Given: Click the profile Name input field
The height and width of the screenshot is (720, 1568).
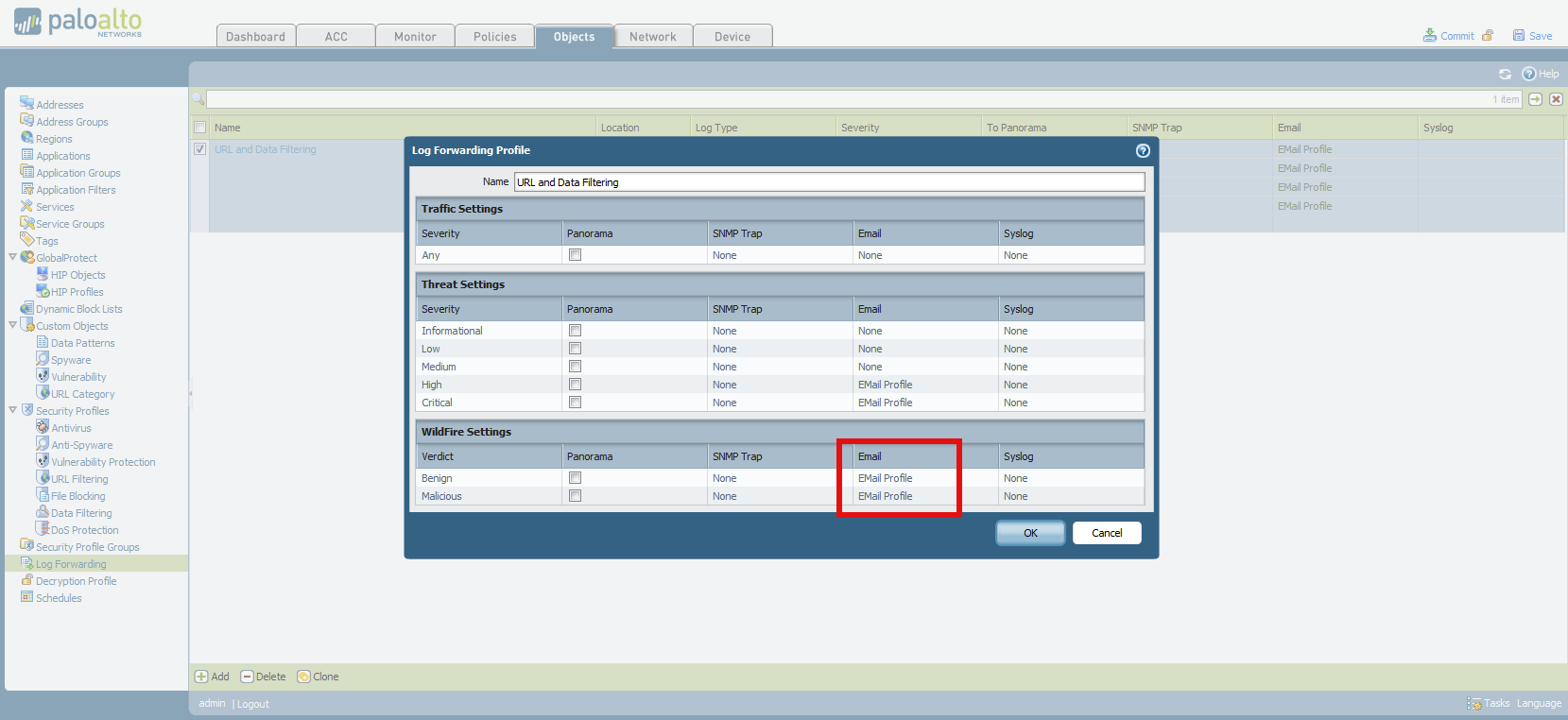Looking at the screenshot, I should (x=828, y=182).
